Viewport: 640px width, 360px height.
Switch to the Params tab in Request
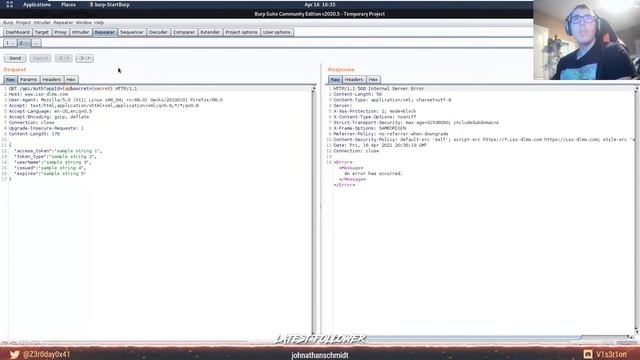click(29, 80)
